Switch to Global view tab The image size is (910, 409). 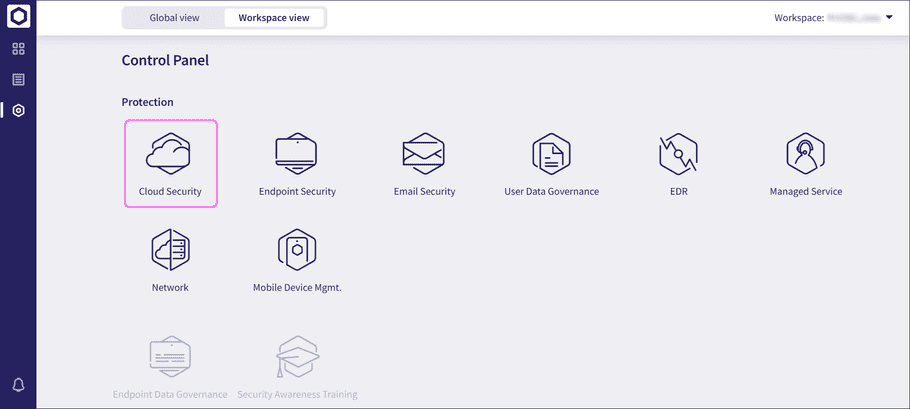click(174, 17)
